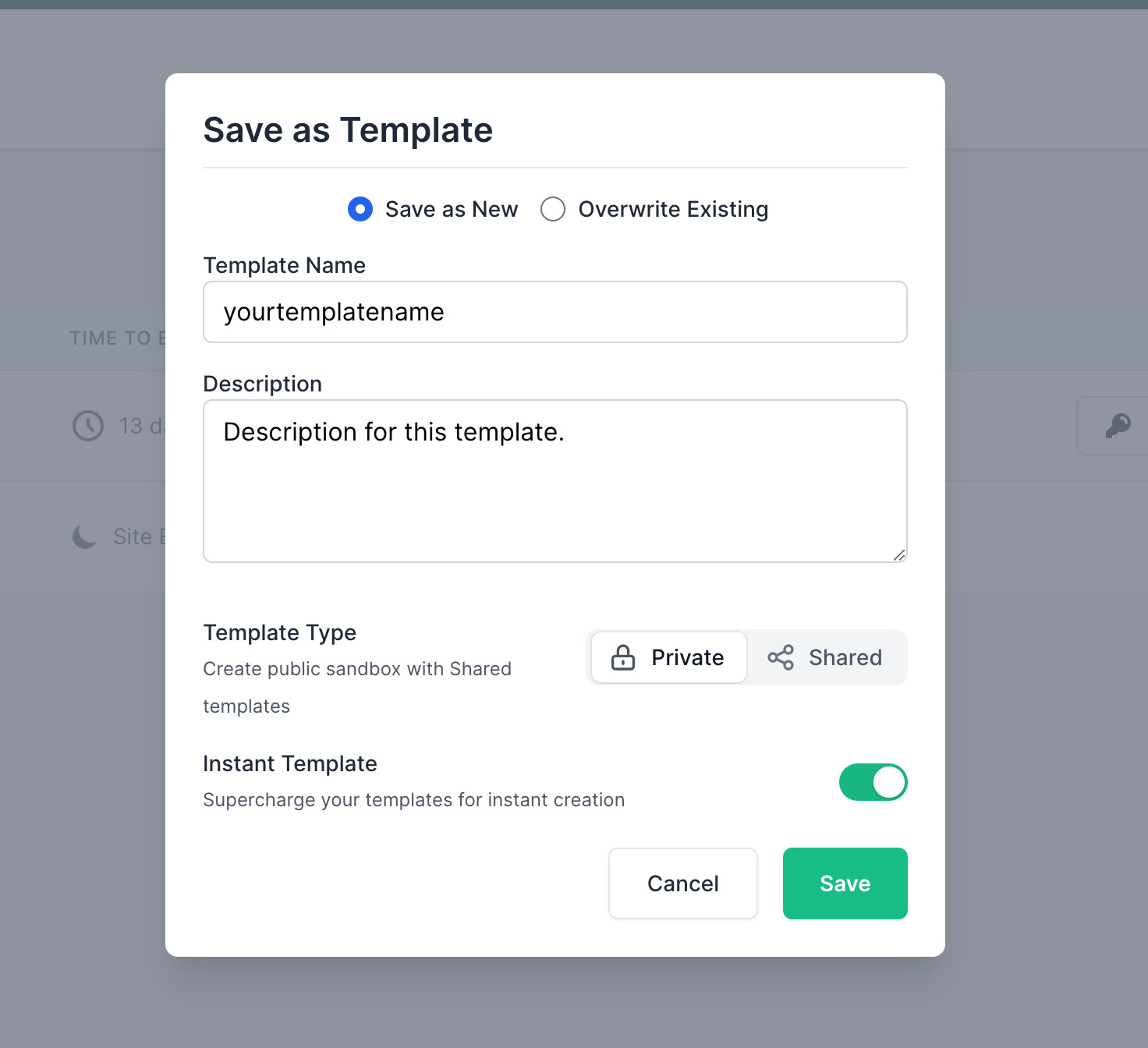This screenshot has height=1048, width=1148.
Task: Choose the Private template type
Action: [x=669, y=657]
